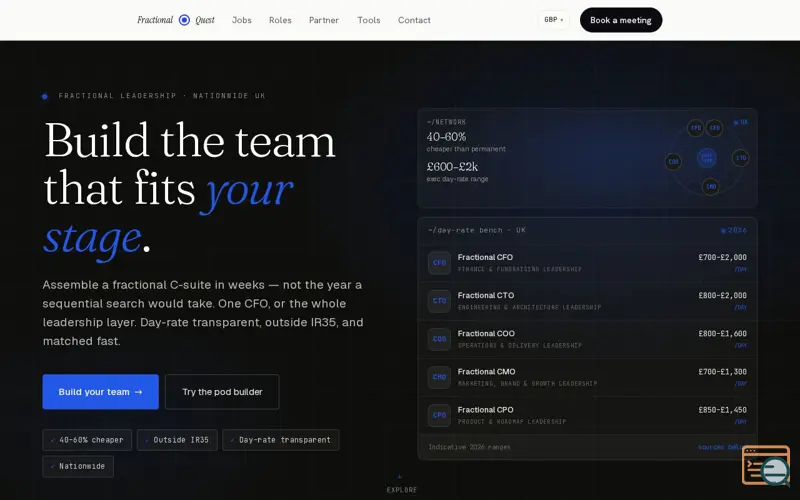The height and width of the screenshot is (500, 800).
Task: Open Try the pod builder
Action: click(222, 392)
